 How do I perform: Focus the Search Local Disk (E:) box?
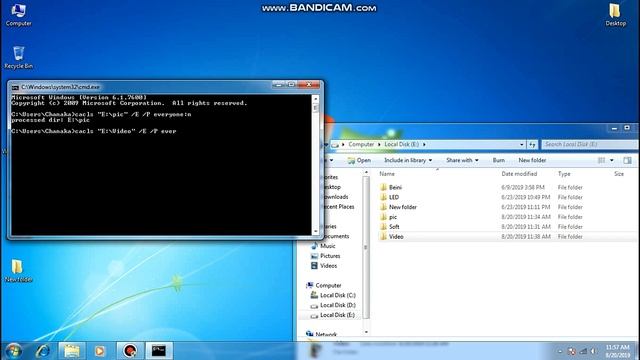[589, 144]
